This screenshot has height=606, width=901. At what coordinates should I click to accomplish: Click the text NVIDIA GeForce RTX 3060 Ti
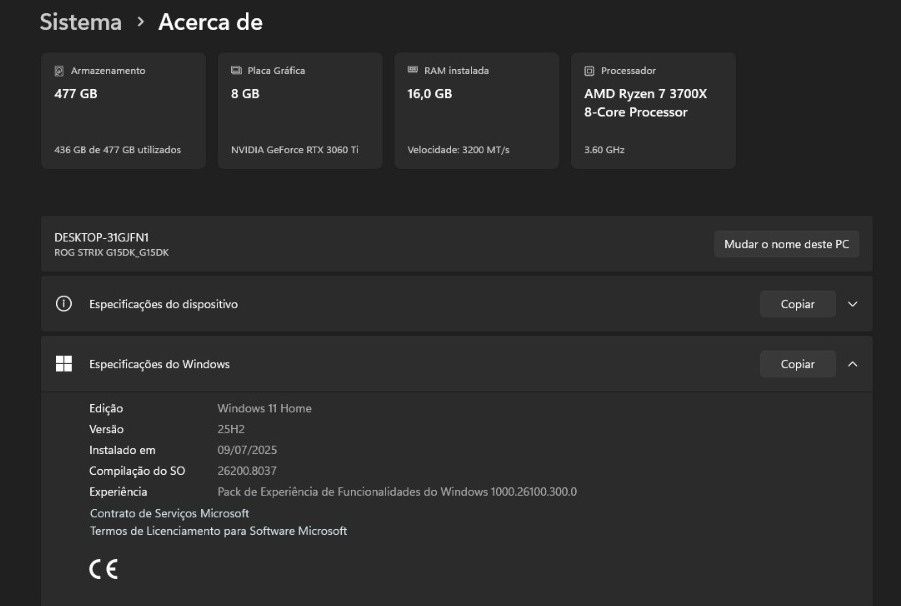coord(295,149)
